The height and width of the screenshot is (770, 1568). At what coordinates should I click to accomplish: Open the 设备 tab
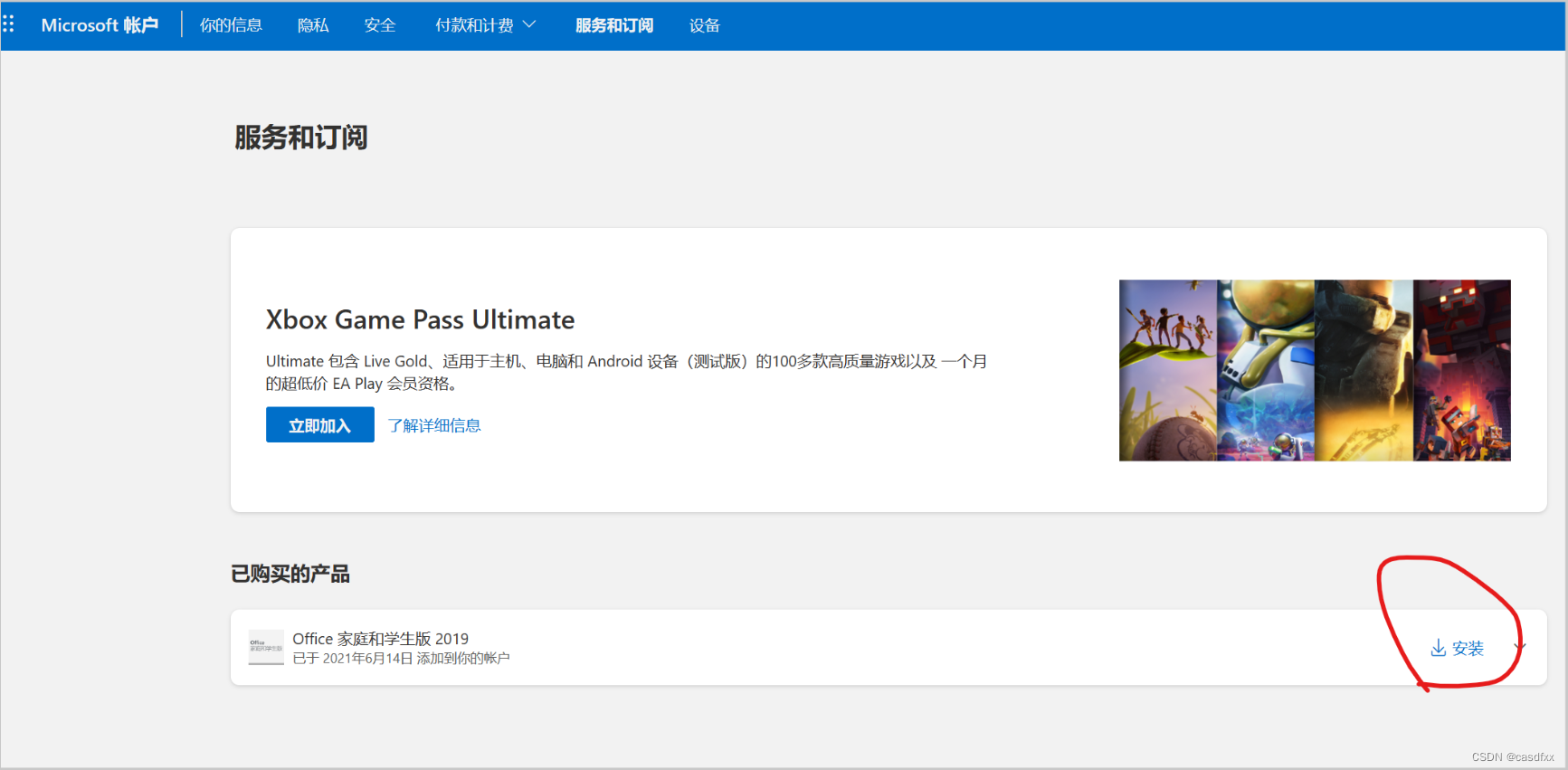click(705, 25)
